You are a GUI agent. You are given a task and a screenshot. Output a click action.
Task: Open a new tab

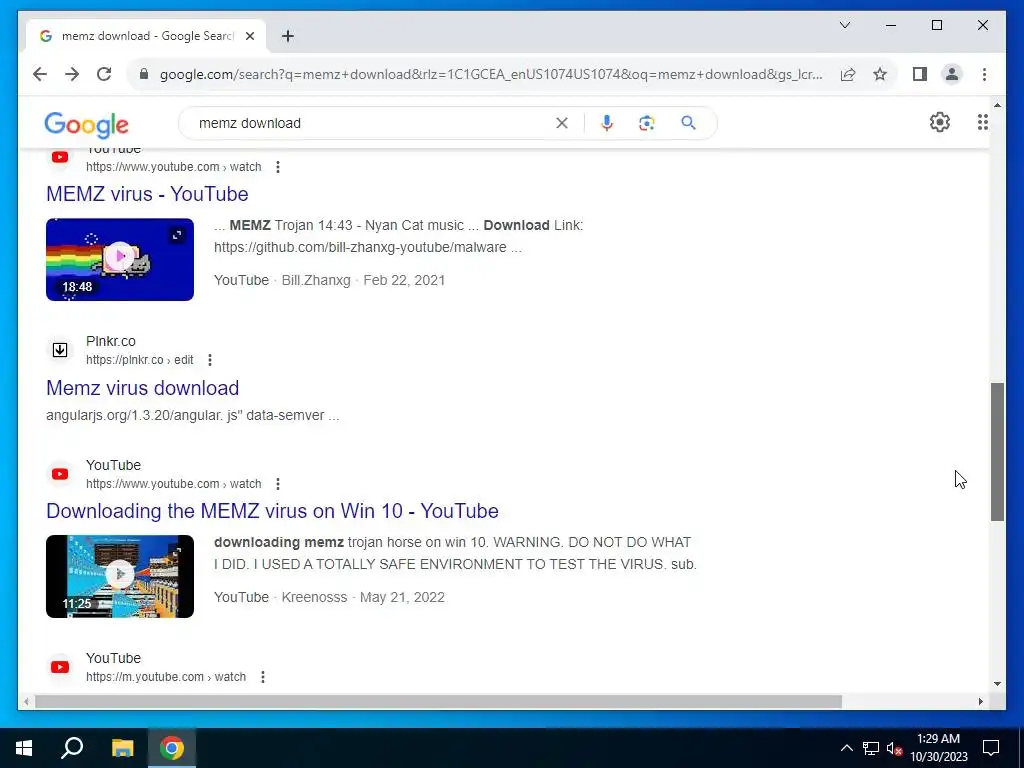[287, 37]
